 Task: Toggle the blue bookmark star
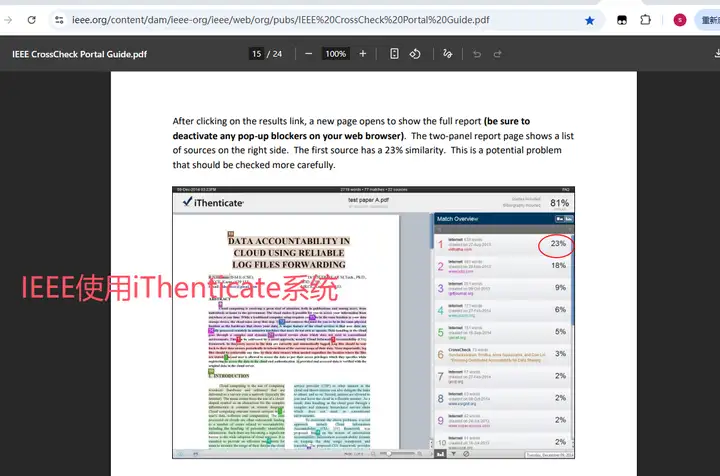click(x=590, y=20)
